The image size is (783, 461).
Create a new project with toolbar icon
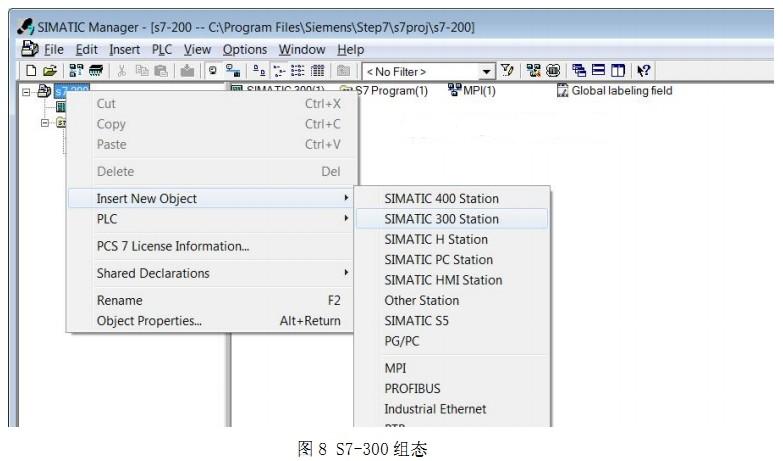tap(31, 70)
